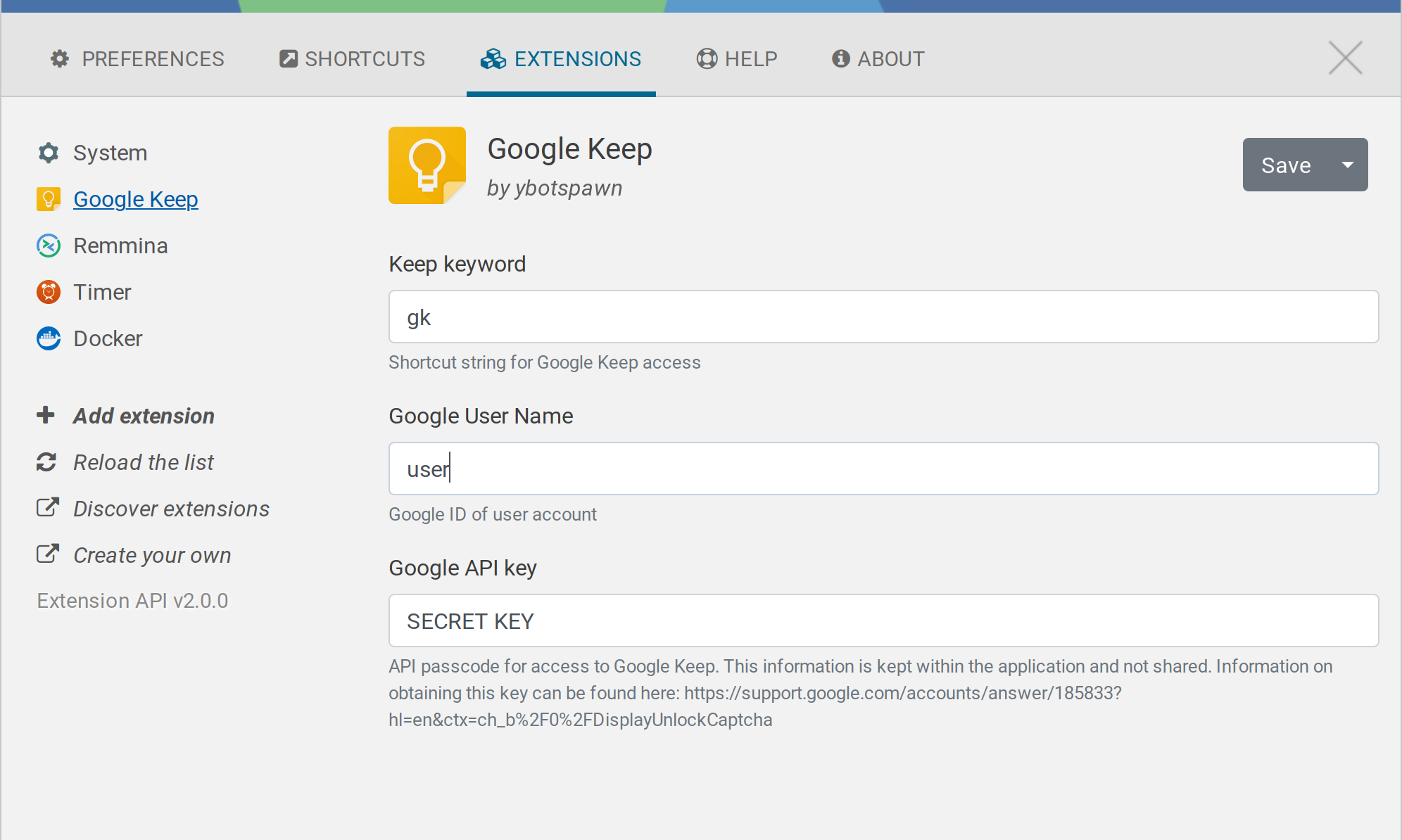Switch to the Preferences tab
Image resolution: width=1402 pixels, height=840 pixels.
(138, 59)
